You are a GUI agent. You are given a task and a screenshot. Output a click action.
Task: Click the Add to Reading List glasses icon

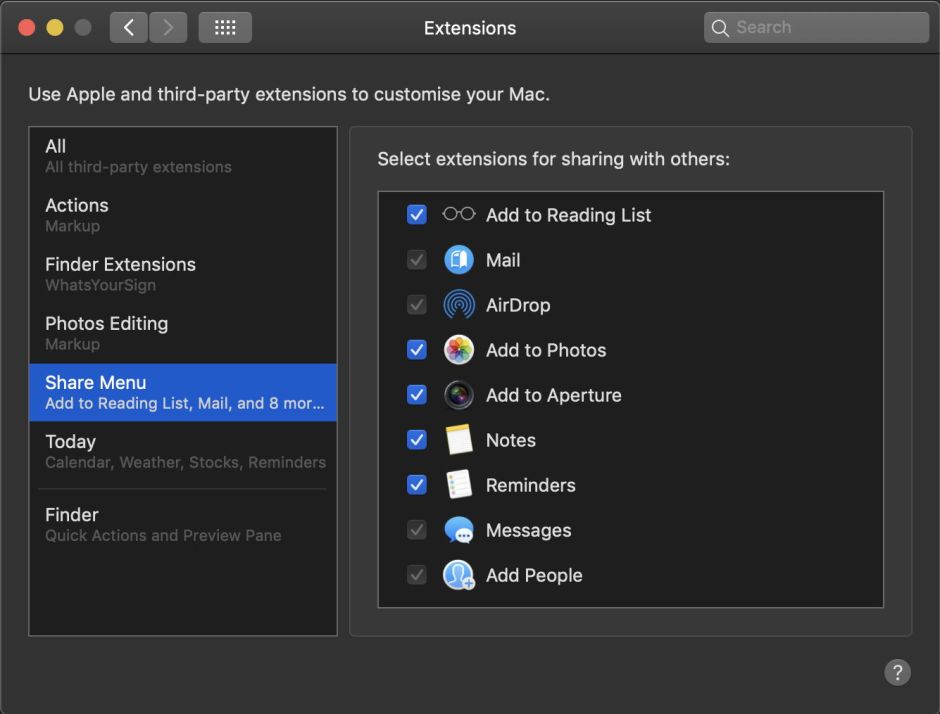(458, 214)
